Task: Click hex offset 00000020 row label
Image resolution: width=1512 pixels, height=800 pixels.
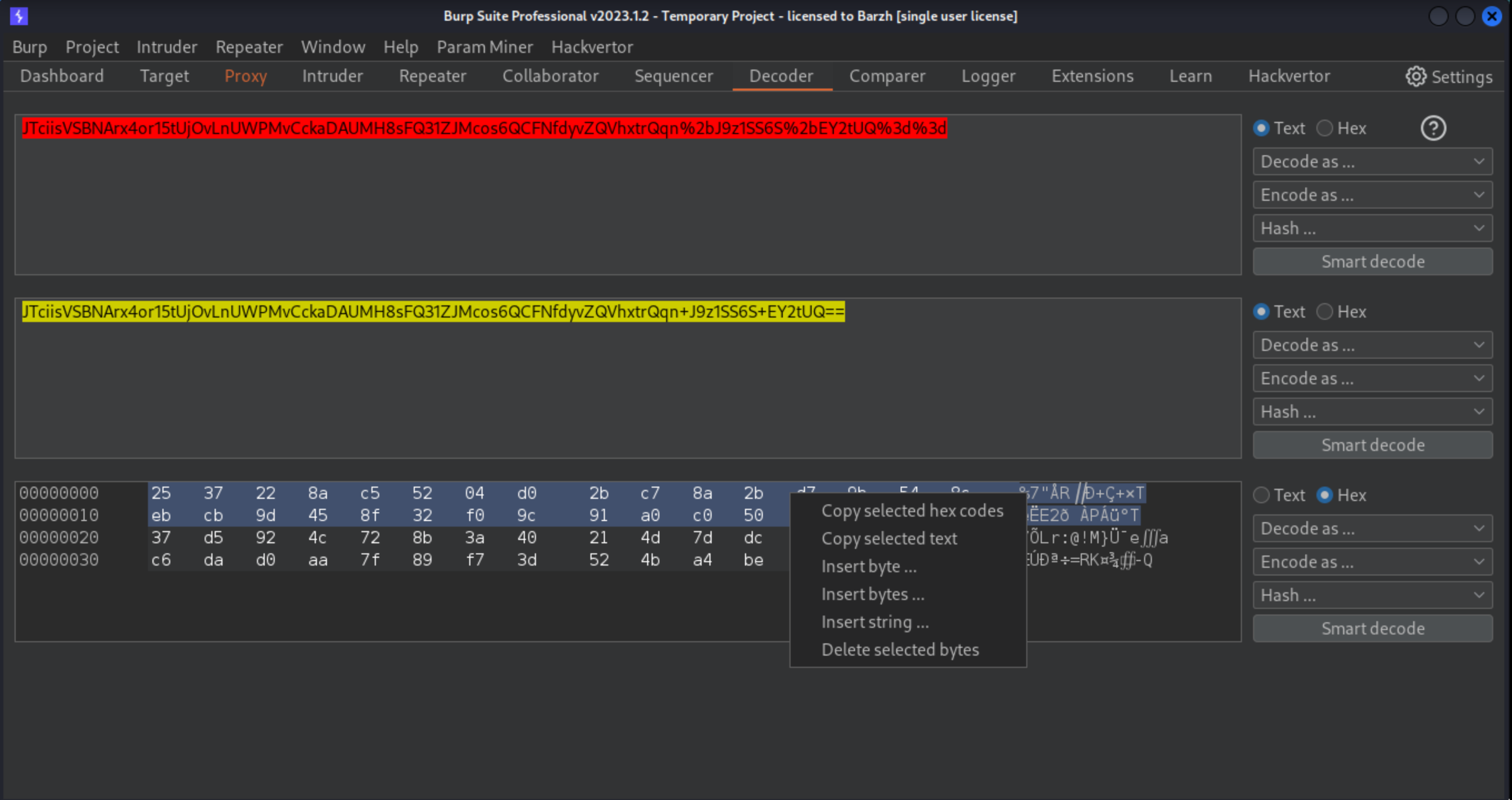Action: click(x=59, y=537)
